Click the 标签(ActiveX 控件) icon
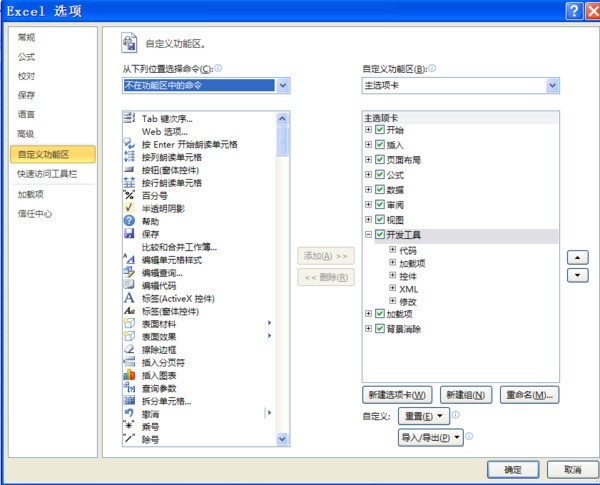This screenshot has width=600, height=485. click(x=129, y=298)
